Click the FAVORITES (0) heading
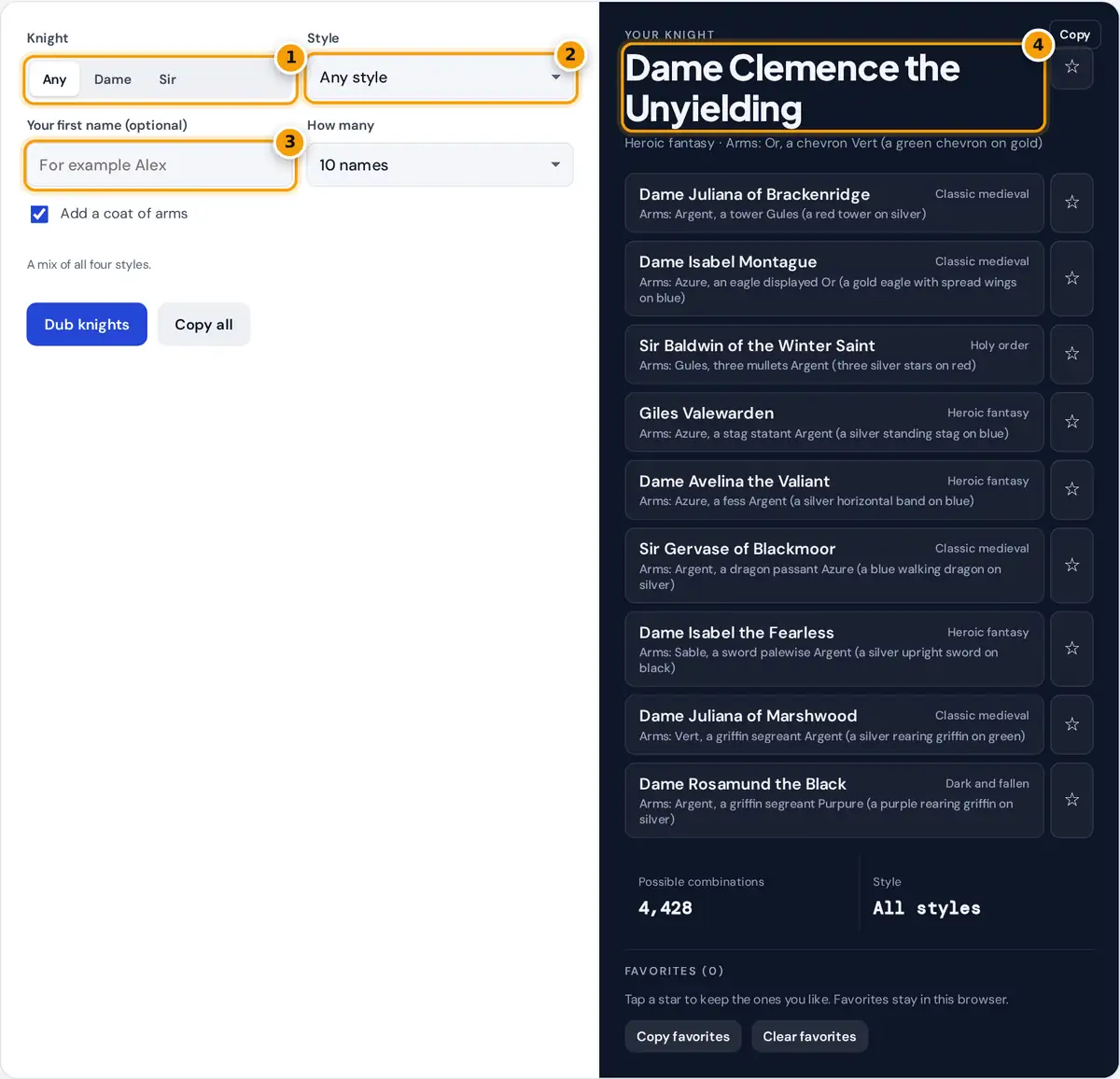 [x=674, y=971]
